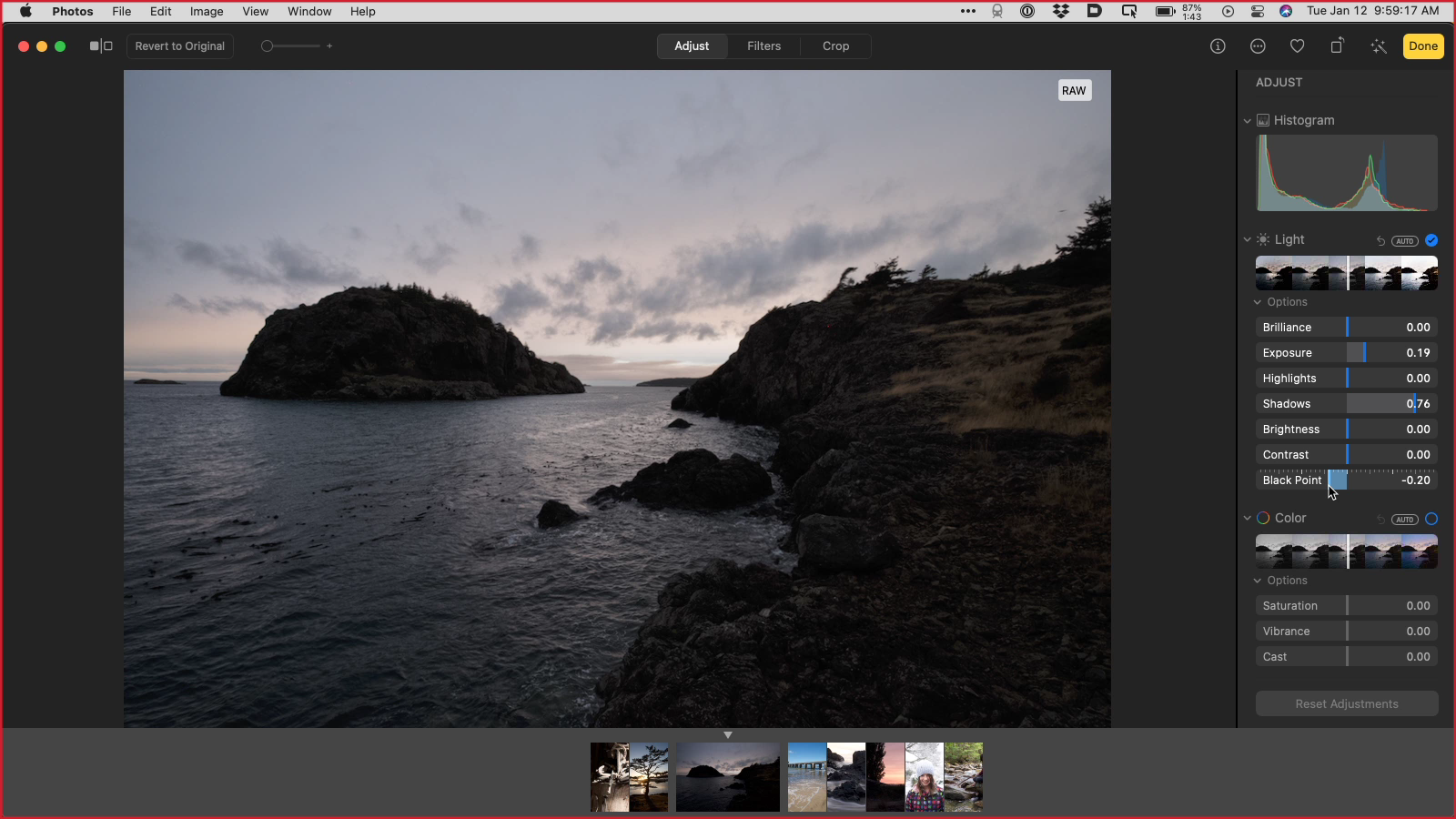Viewport: 1456px width, 819px height.
Task: Switch to the Filters tab
Action: 764,46
